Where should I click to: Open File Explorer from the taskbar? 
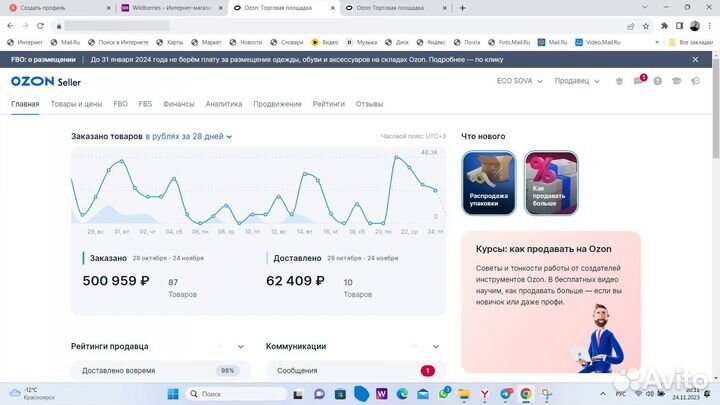[x=464, y=394]
